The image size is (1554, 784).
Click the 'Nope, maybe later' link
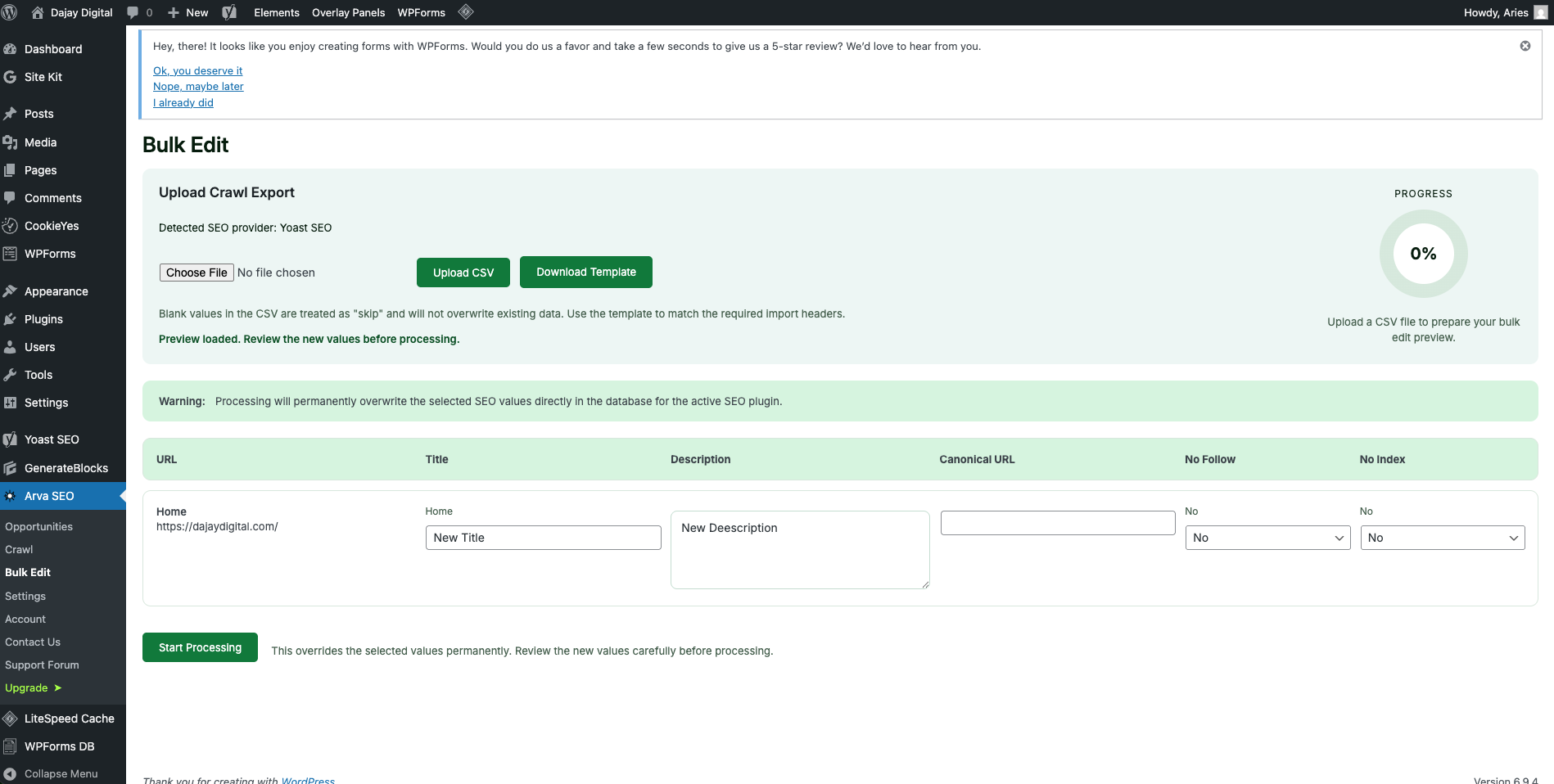[198, 87]
